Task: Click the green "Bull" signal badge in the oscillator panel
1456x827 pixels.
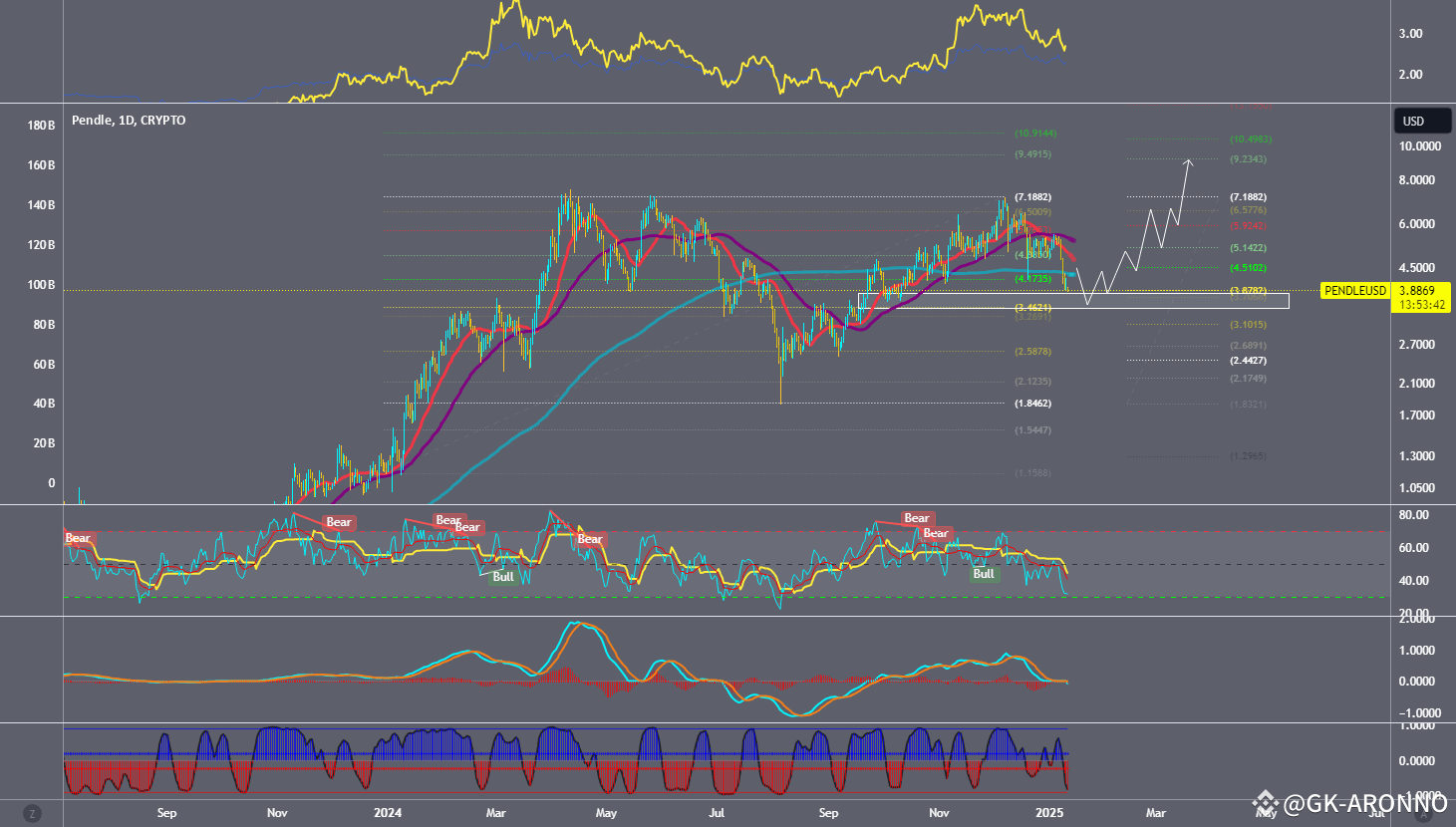Action: [984, 574]
